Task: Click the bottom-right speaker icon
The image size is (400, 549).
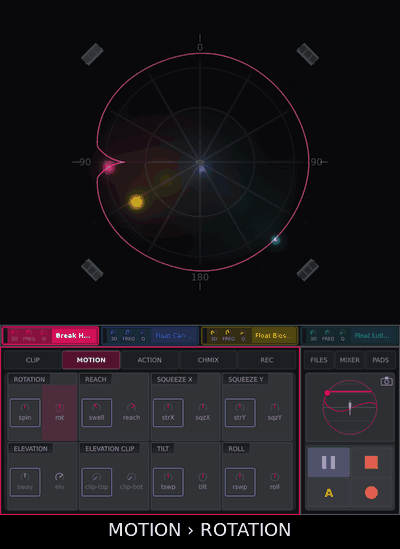Action: (308, 270)
